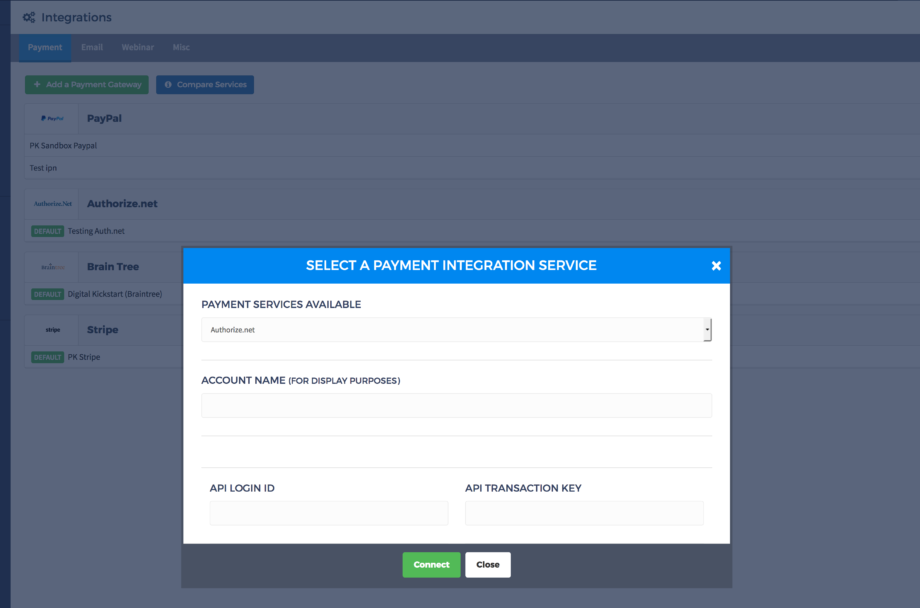Close the payment integration dialog with X
This screenshot has height=608, width=920.
click(716, 266)
